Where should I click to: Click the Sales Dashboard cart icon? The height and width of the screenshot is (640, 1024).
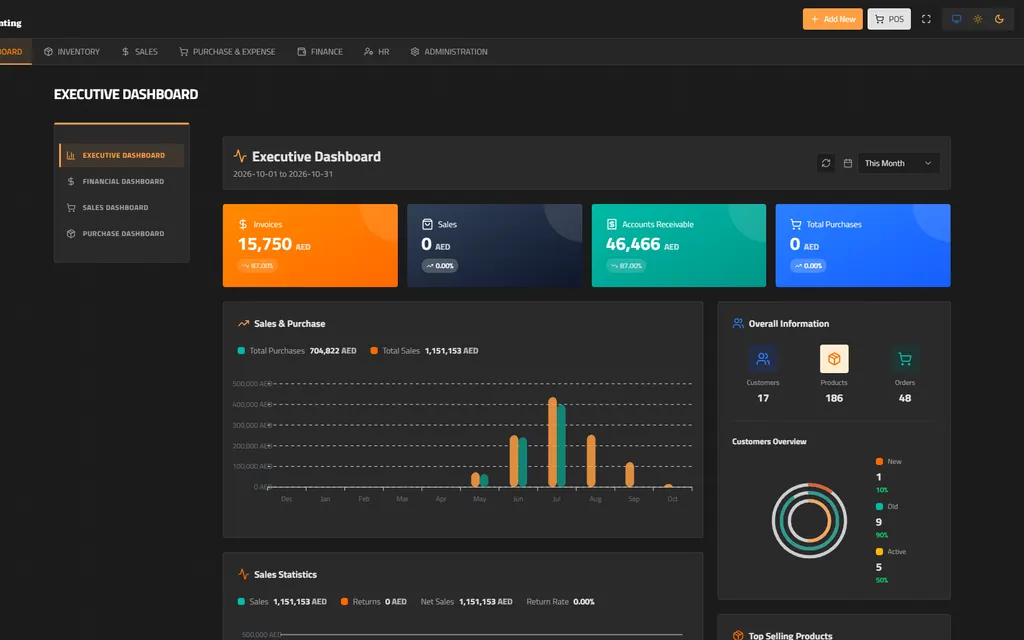(71, 208)
